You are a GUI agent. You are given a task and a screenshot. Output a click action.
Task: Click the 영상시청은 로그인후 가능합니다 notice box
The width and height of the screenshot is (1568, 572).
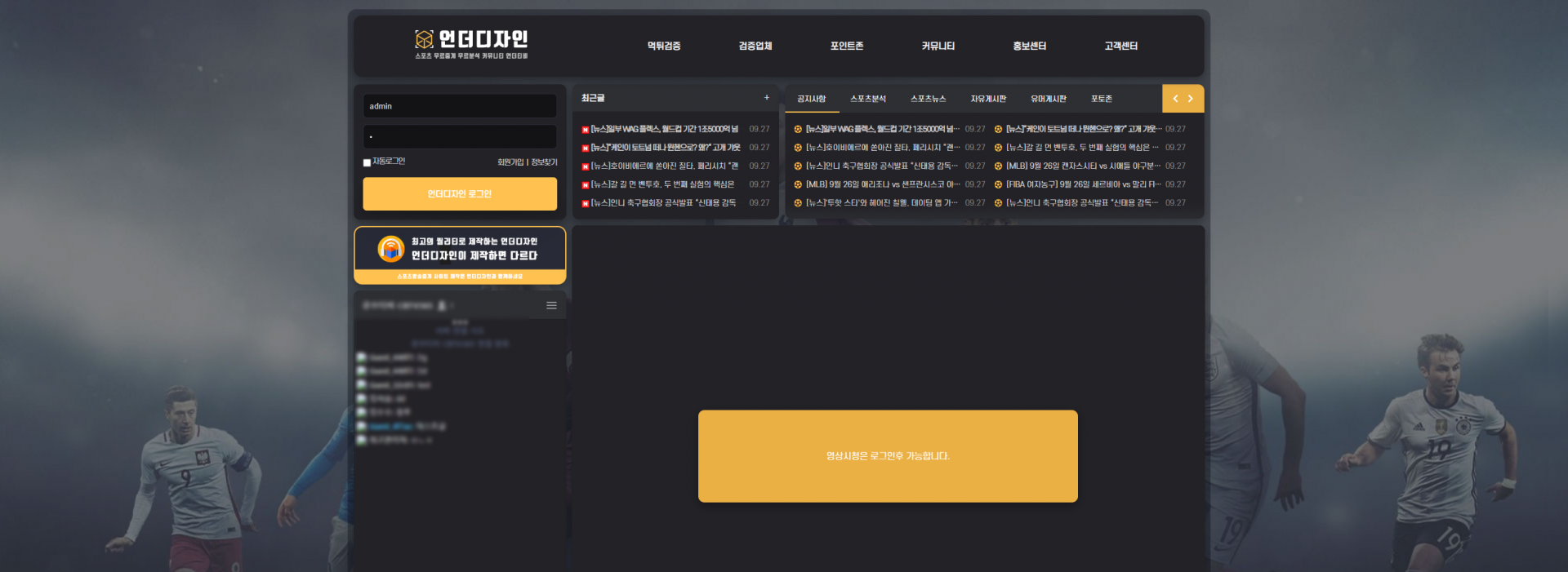(888, 456)
